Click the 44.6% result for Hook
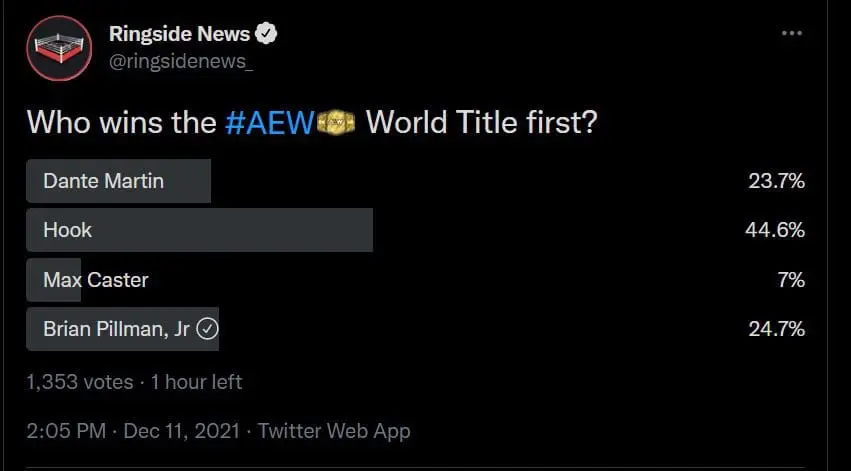This screenshot has height=471, width=851. [x=775, y=230]
